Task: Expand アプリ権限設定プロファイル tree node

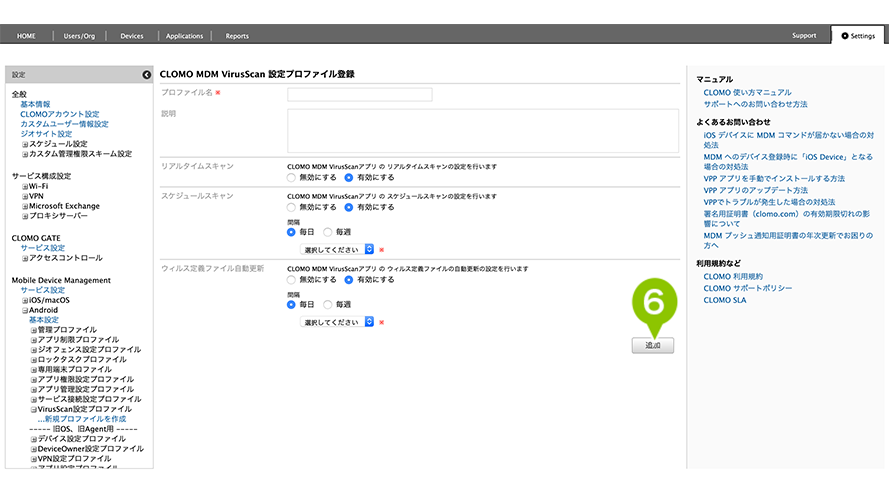Action: [x=33, y=380]
